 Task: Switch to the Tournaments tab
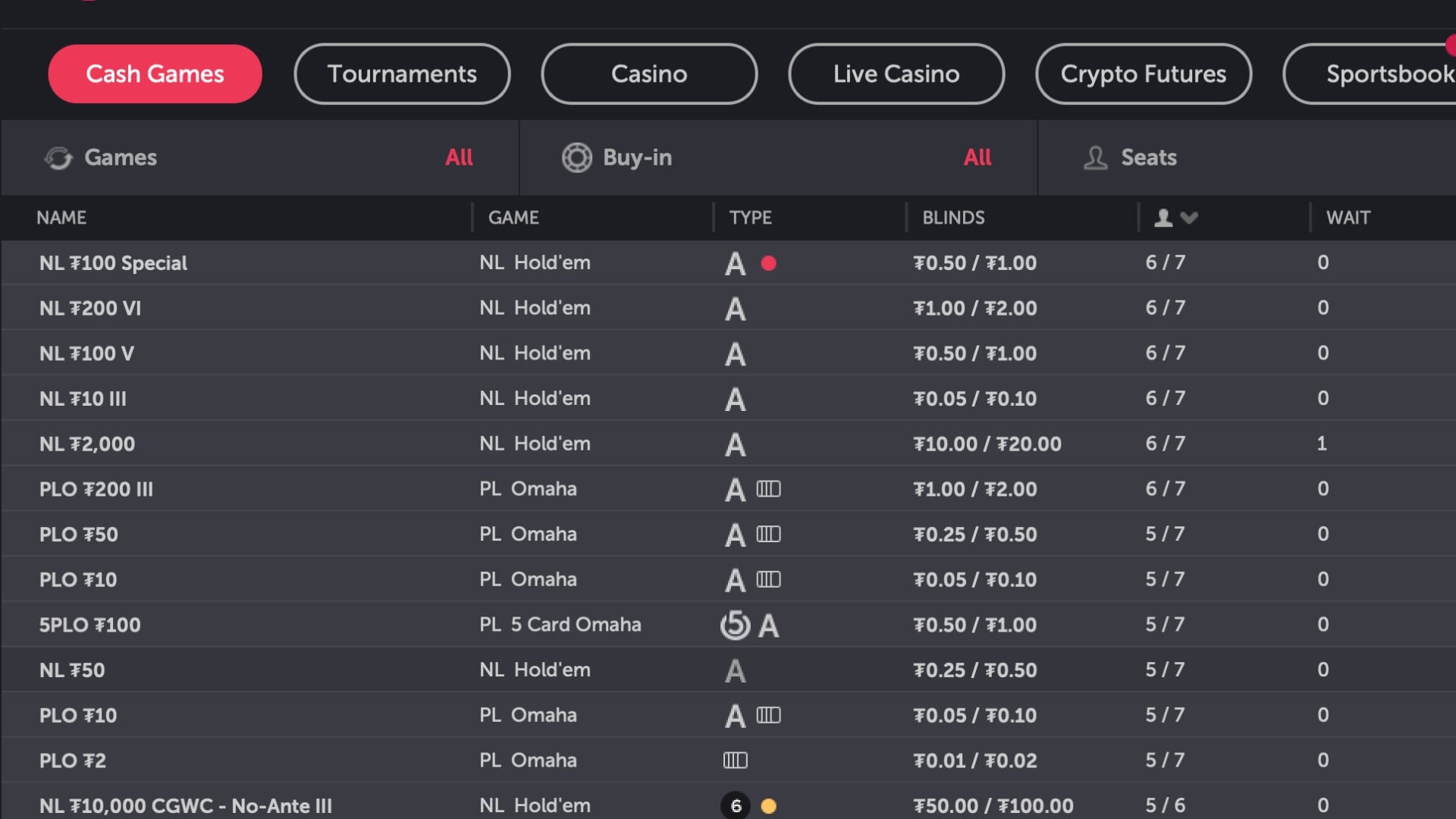pyautogui.click(x=402, y=74)
